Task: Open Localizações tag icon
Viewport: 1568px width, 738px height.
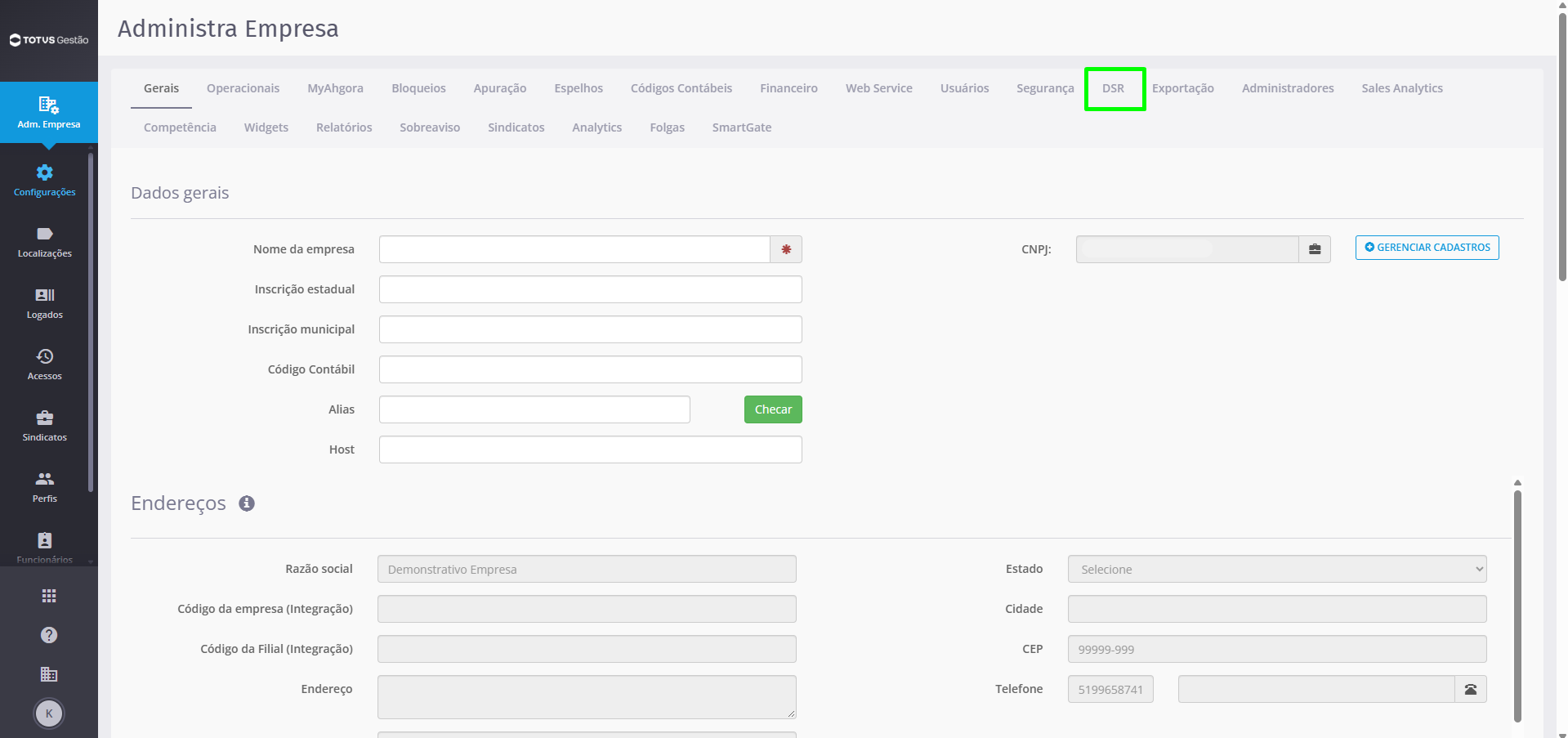Action: pyautogui.click(x=45, y=234)
